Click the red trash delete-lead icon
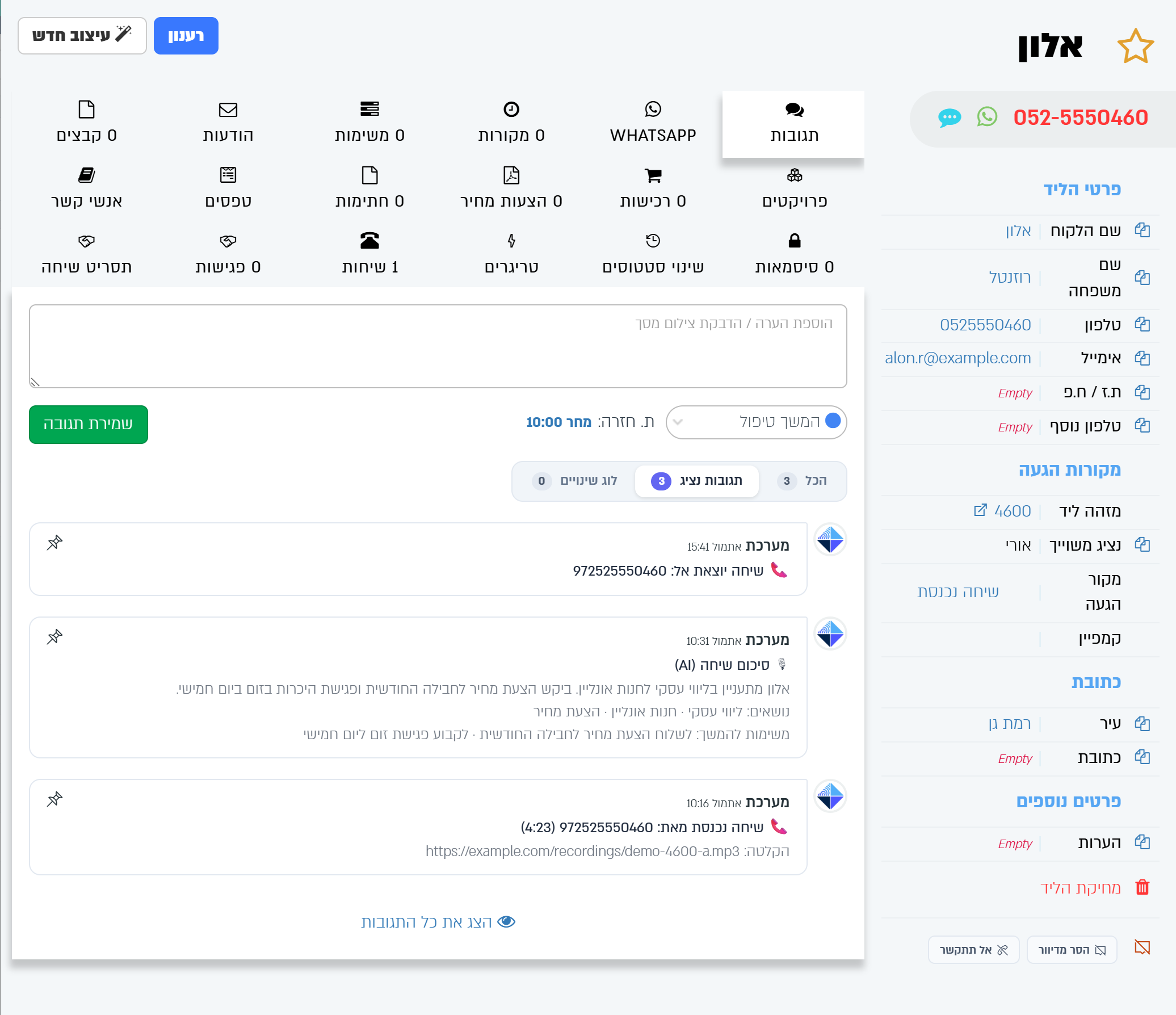 (x=1142, y=887)
